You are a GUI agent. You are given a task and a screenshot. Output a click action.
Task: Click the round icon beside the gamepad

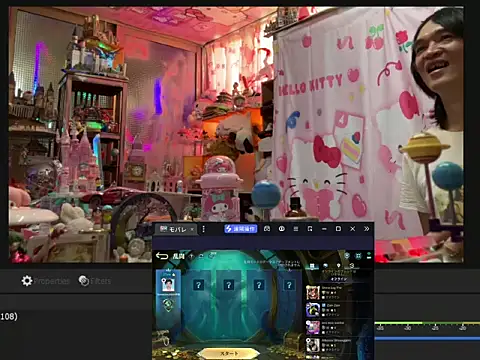[282, 229]
